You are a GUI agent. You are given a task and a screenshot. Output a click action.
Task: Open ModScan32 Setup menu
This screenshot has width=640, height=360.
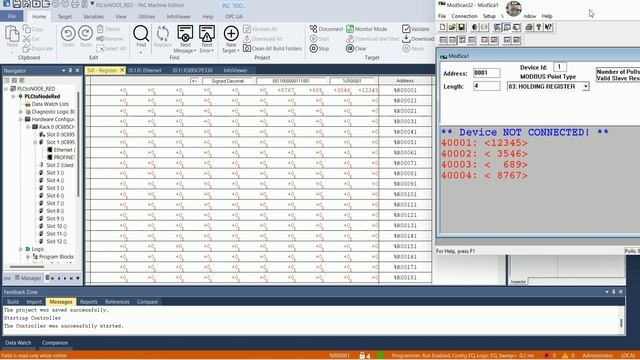[489, 16]
